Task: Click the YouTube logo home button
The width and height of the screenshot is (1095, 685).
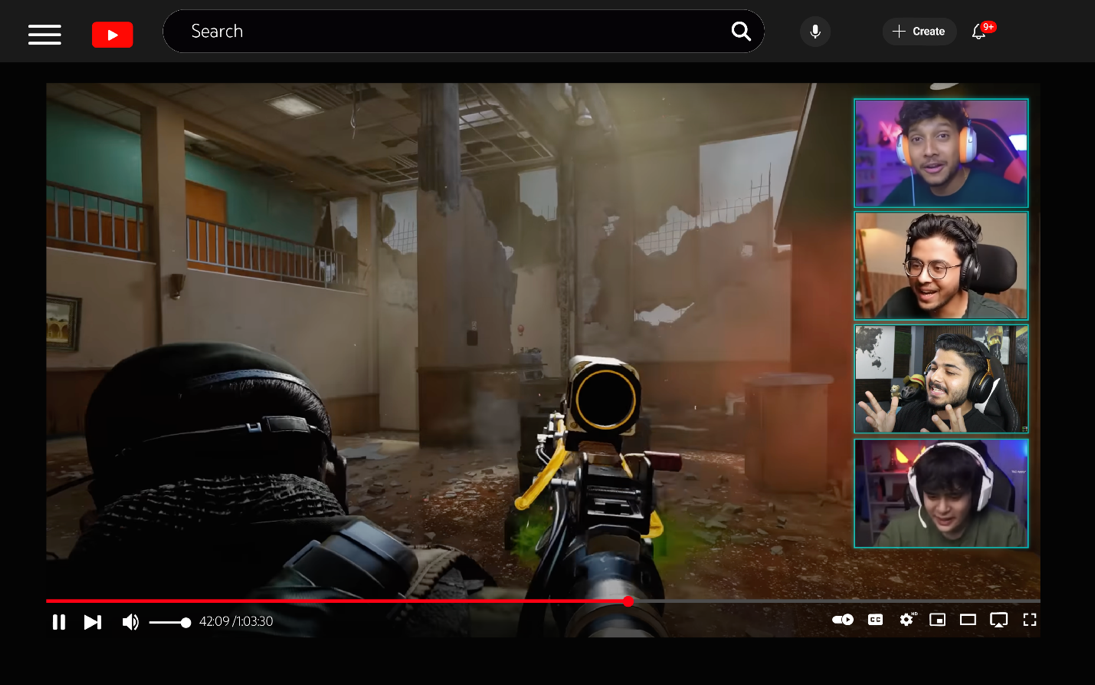Action: pos(112,34)
